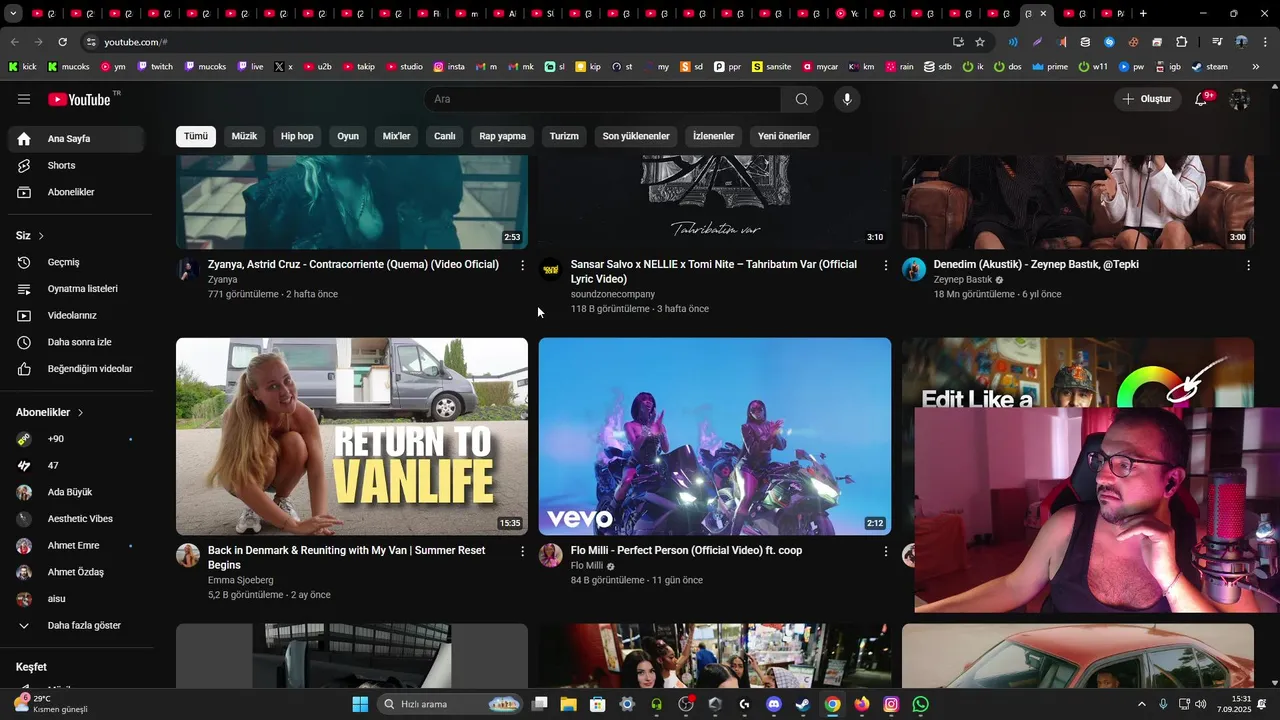Expand the Siz section
The width and height of the screenshot is (1280, 720).
[x=30, y=236]
